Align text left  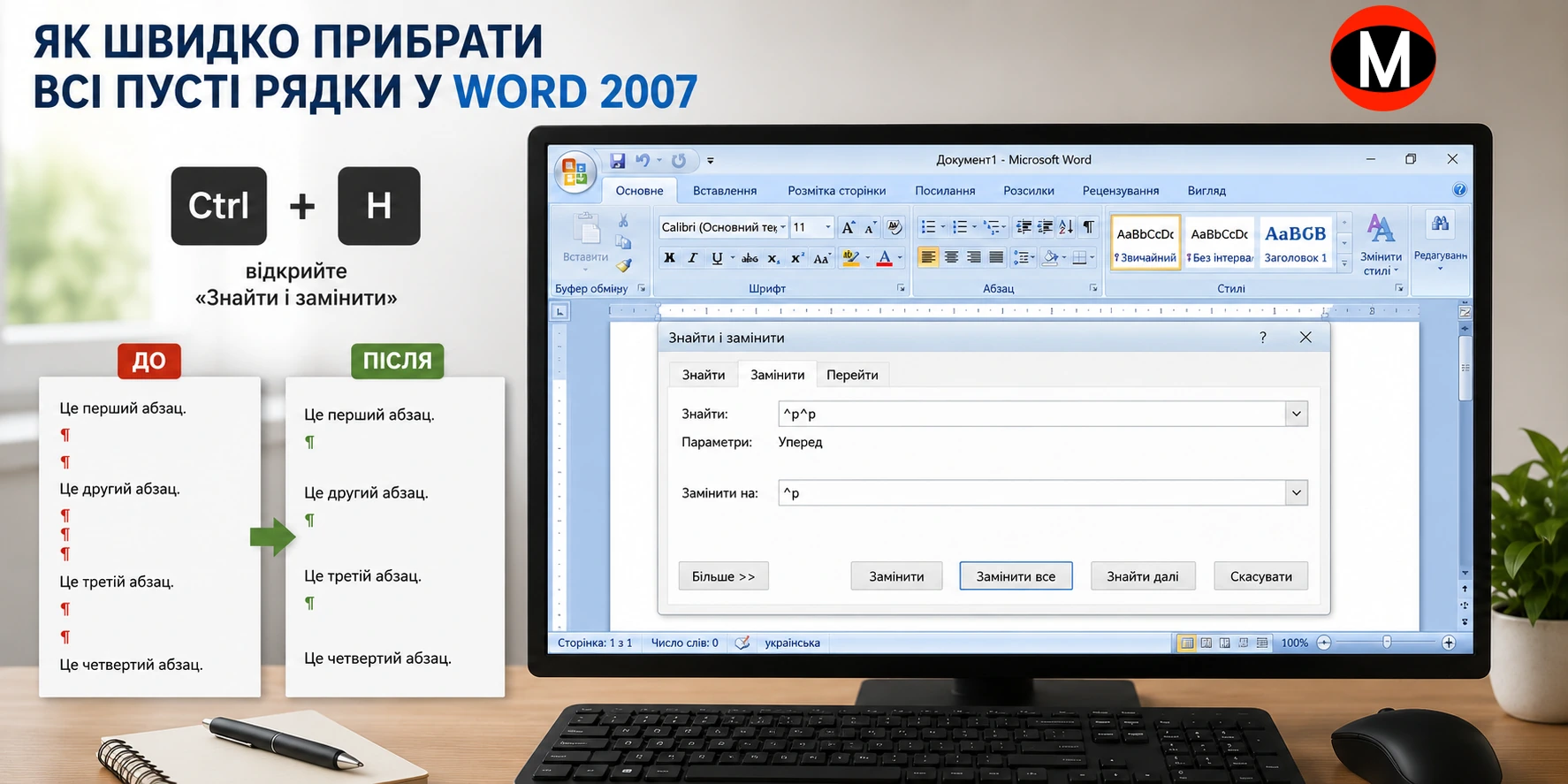pos(928,257)
